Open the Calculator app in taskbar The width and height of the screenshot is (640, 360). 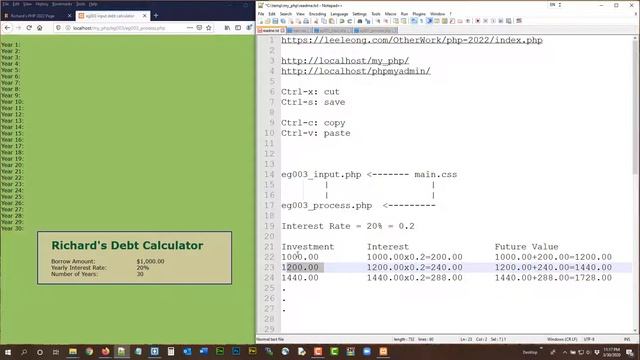(171, 352)
